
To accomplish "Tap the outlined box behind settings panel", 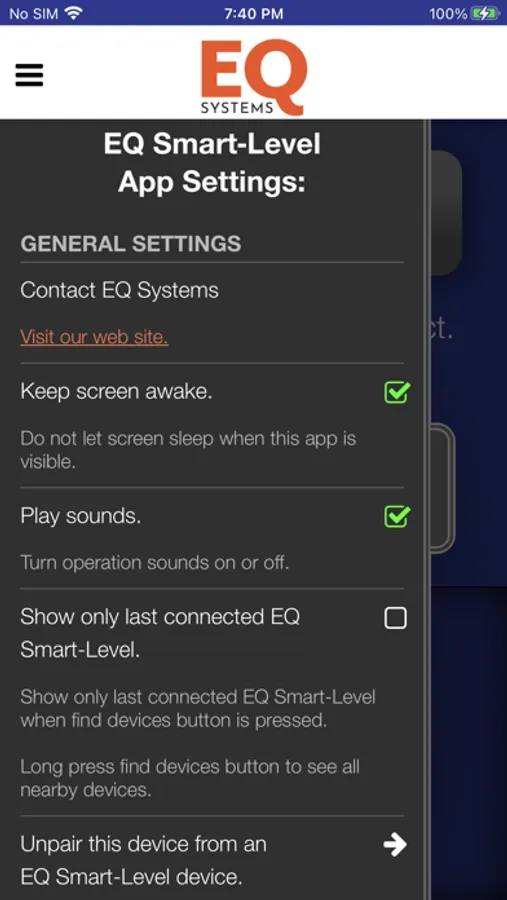I will pos(443,488).
